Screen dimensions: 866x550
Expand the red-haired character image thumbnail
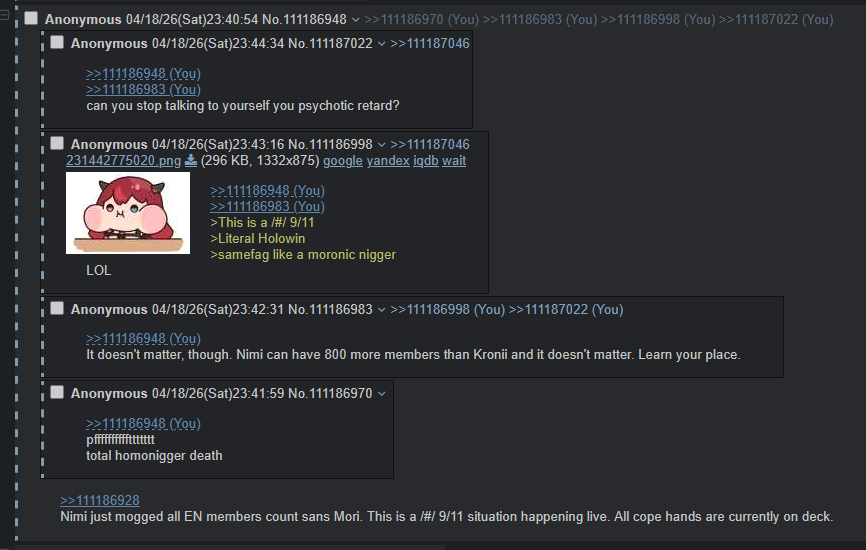point(128,213)
